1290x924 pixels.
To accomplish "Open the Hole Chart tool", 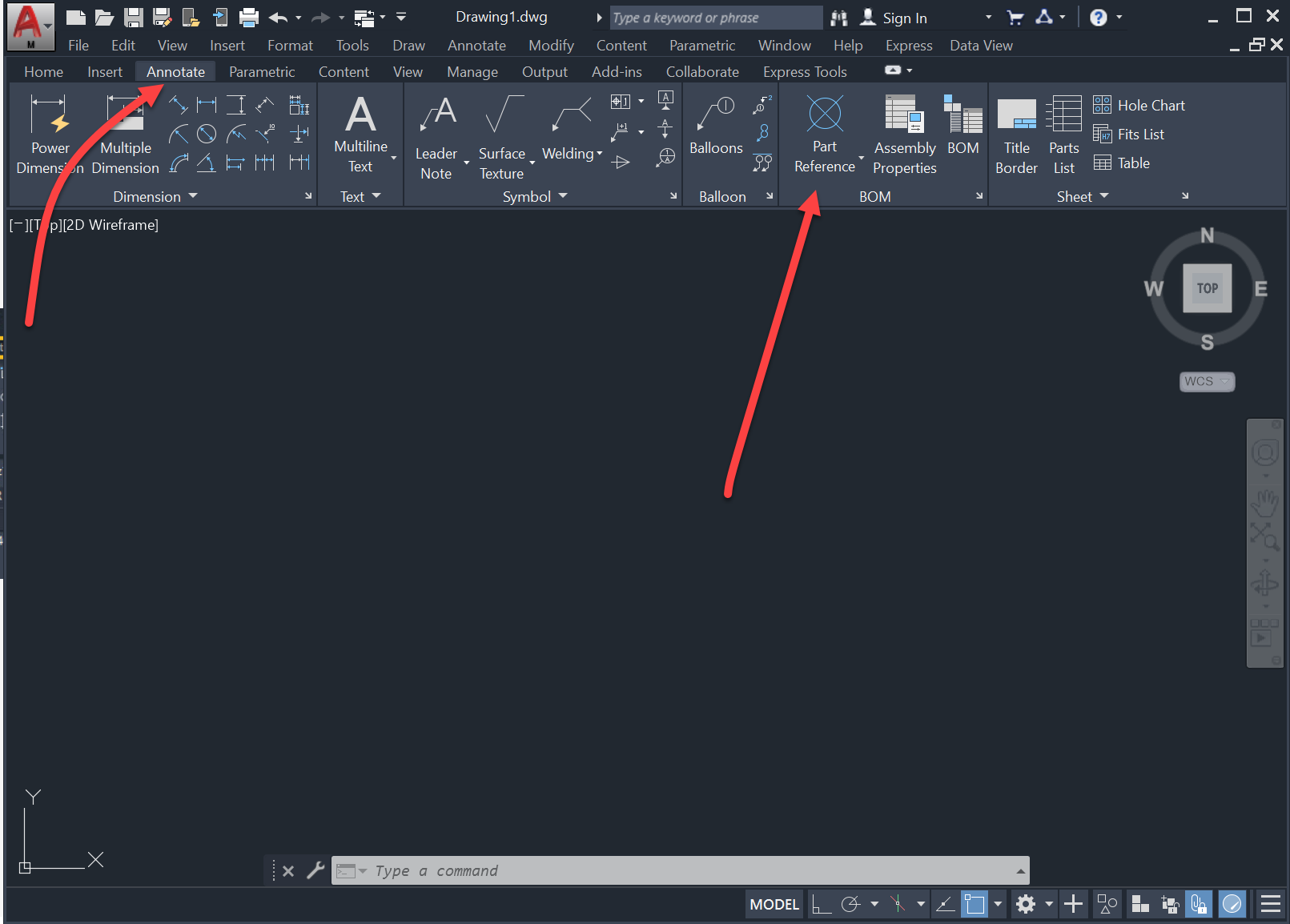I will click(x=1139, y=105).
